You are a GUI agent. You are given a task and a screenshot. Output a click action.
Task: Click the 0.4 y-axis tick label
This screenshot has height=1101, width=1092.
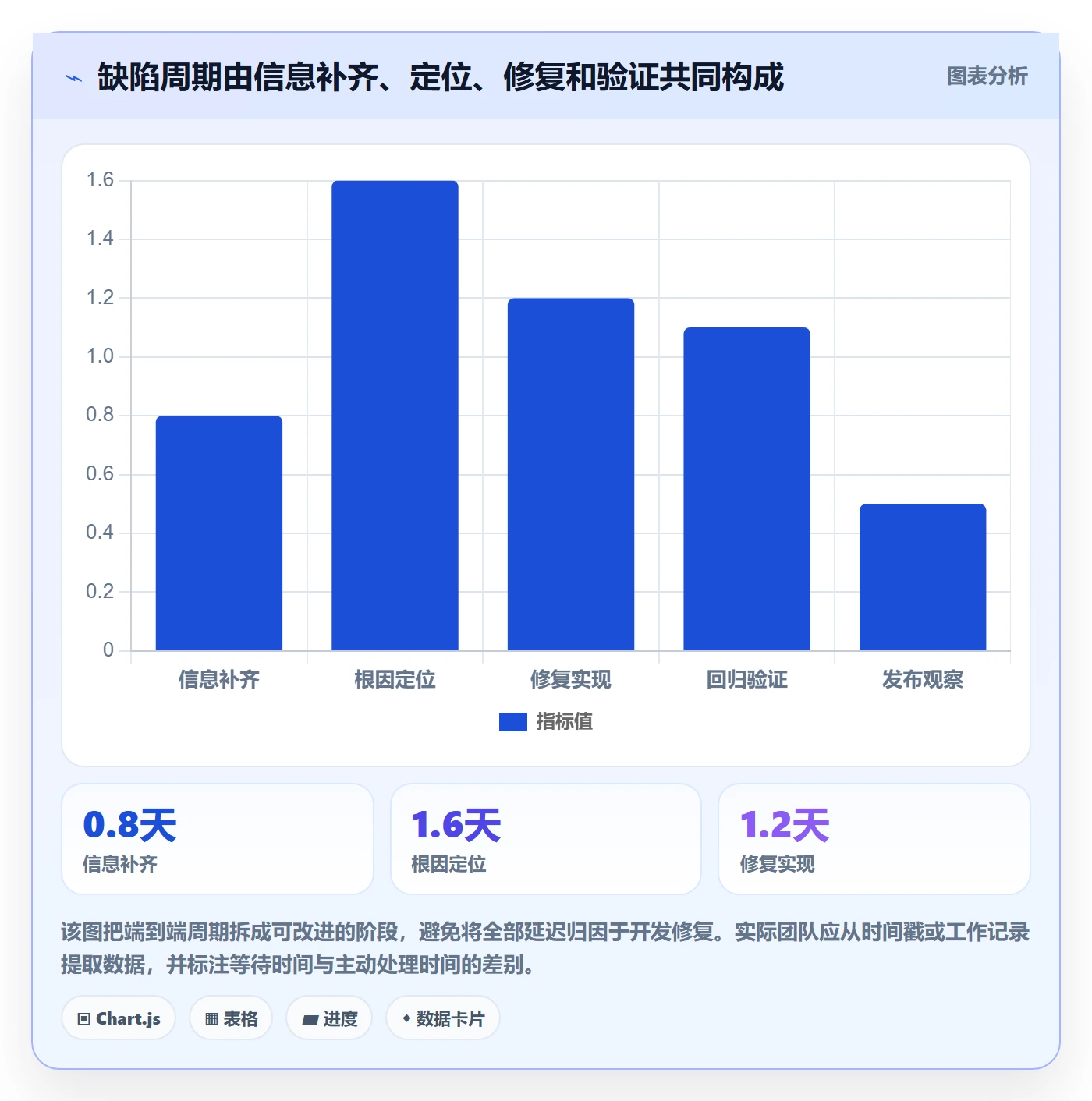pyautogui.click(x=100, y=533)
